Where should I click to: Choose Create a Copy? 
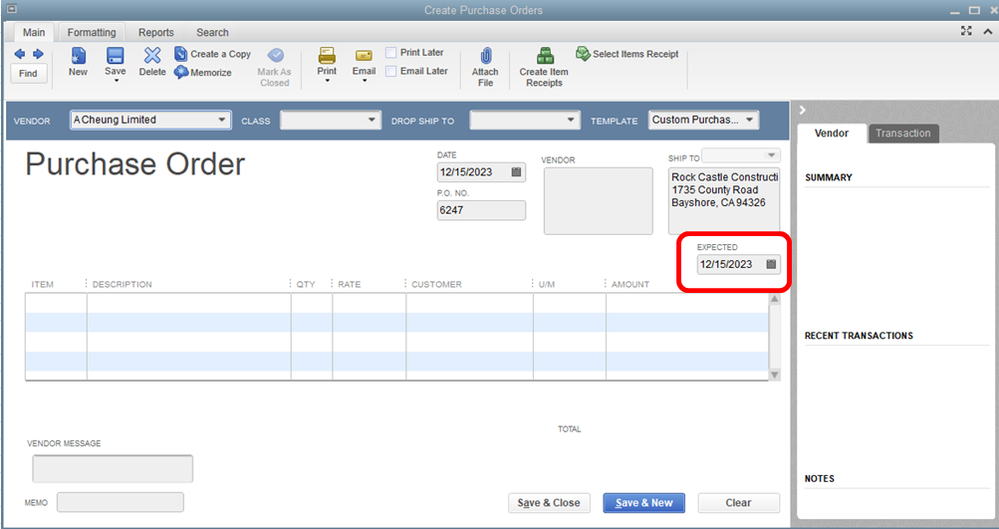click(213, 54)
